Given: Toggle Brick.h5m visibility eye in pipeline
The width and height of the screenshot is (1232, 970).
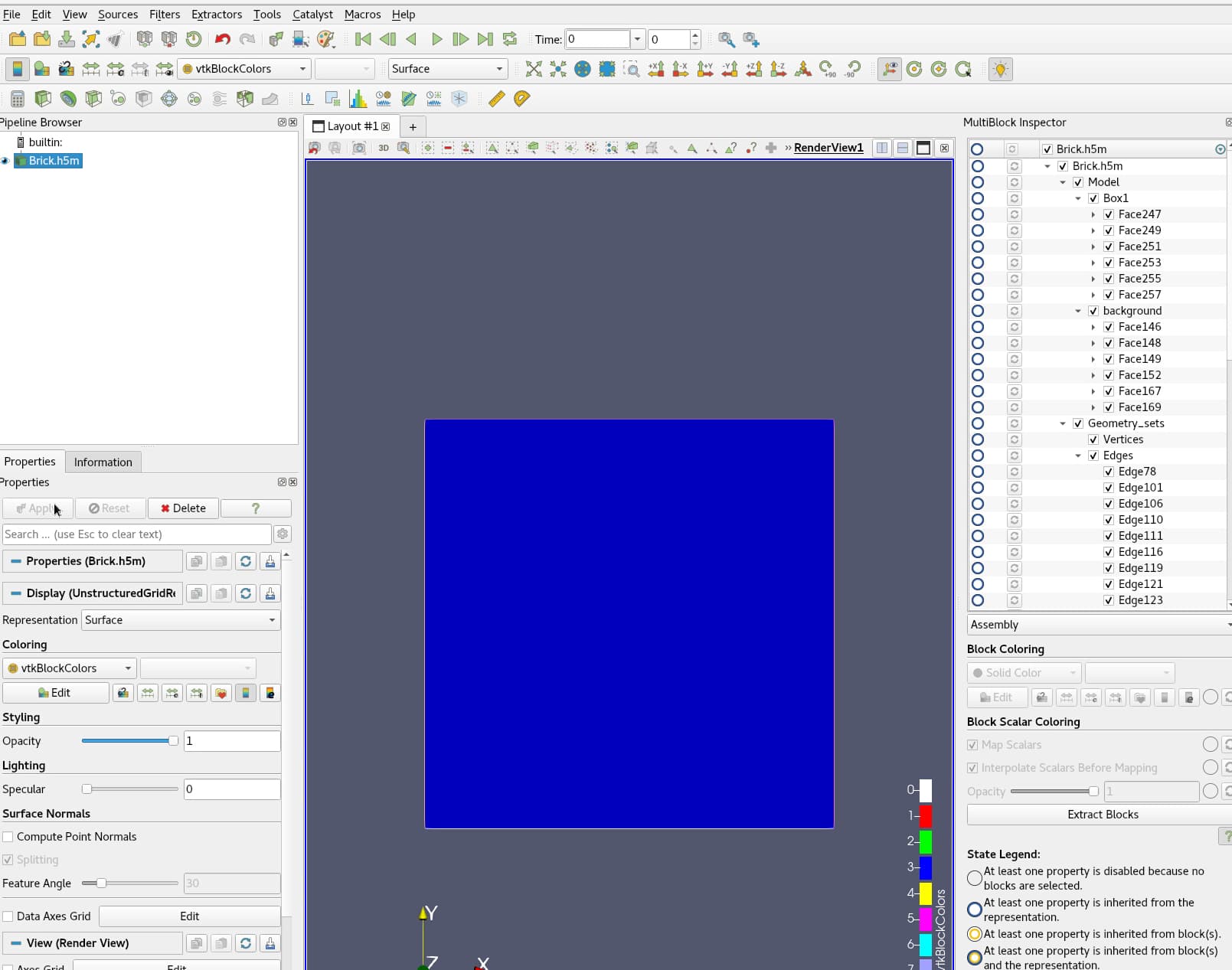Looking at the screenshot, I should coord(5,161).
